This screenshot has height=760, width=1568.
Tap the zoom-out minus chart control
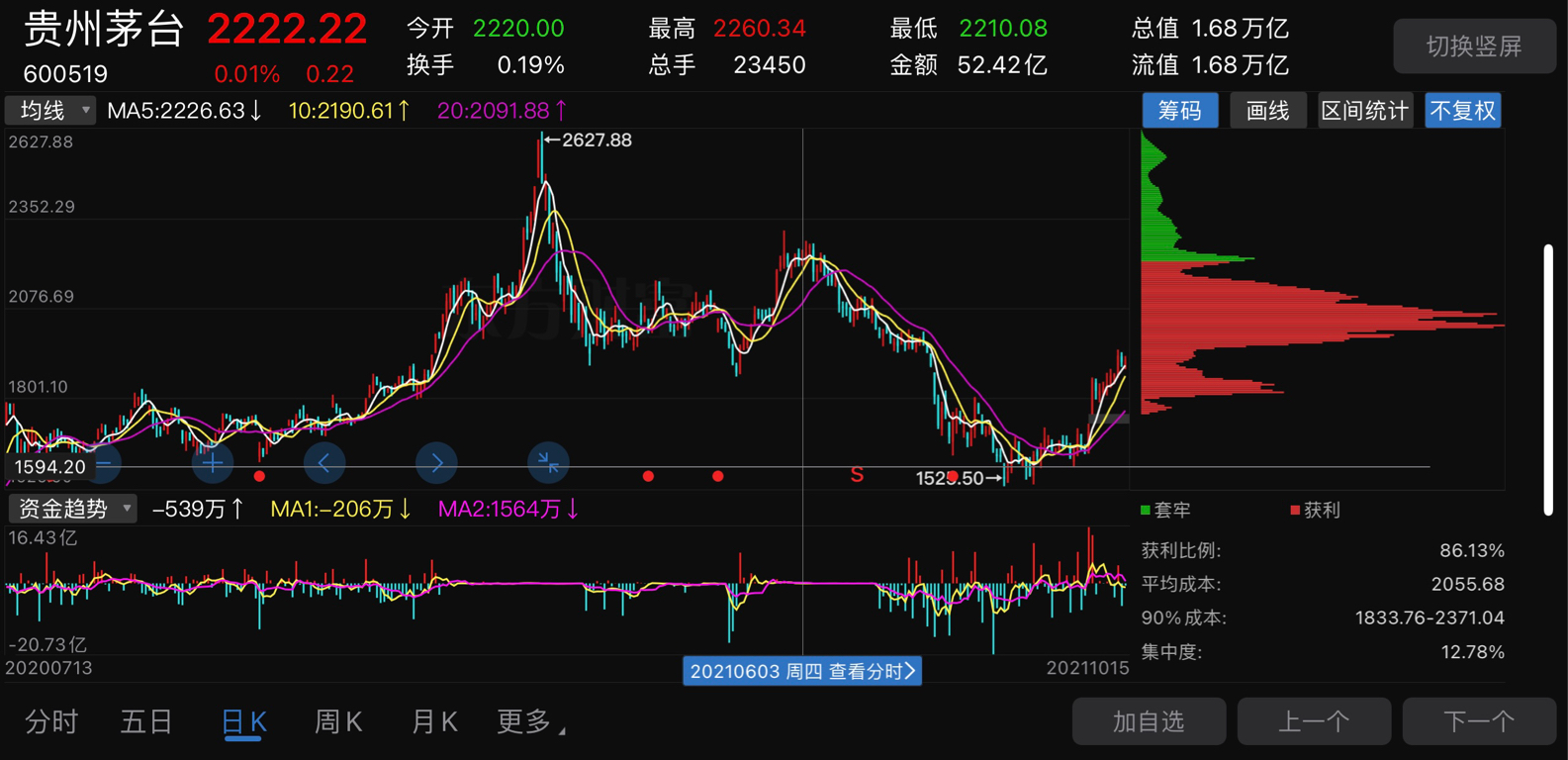102,462
